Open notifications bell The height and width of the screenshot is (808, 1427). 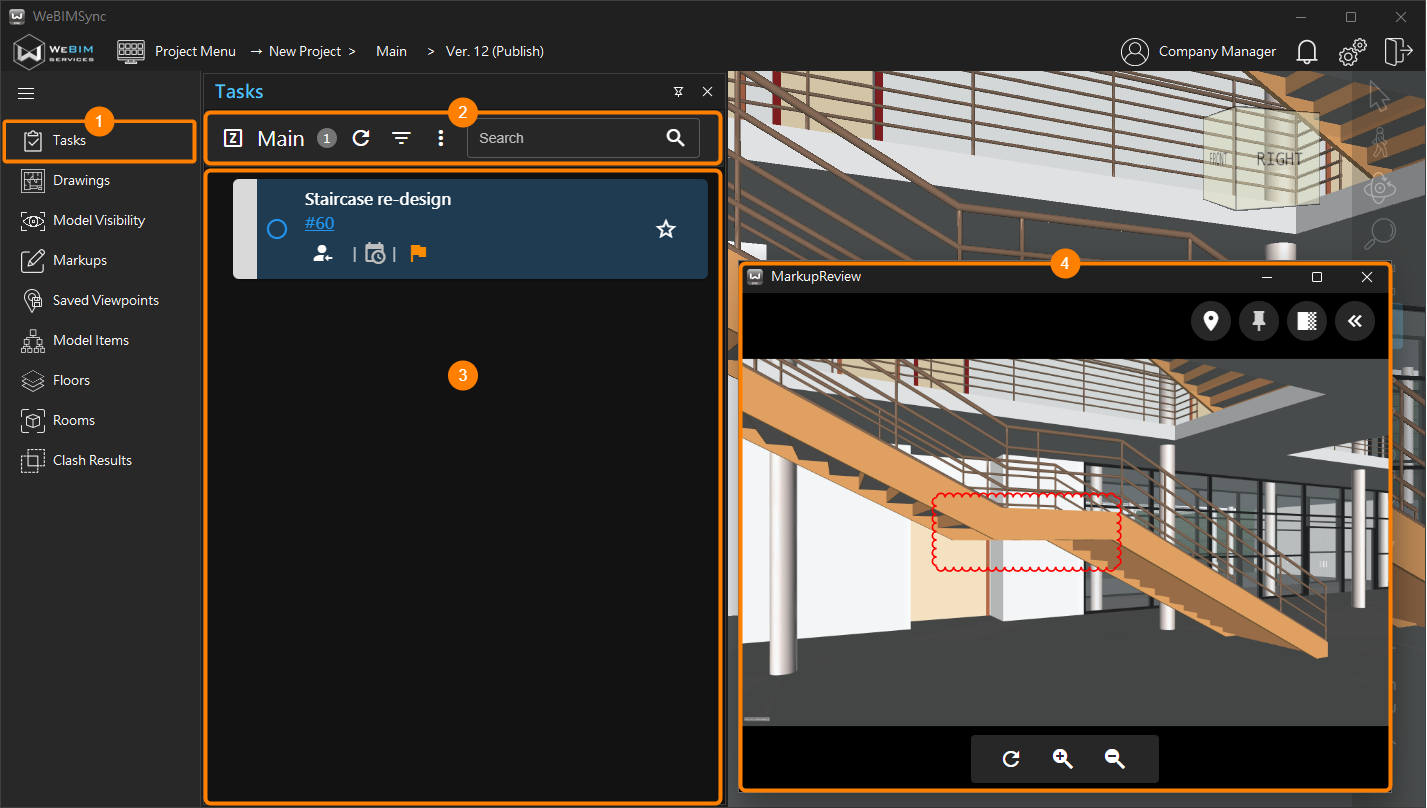1306,52
